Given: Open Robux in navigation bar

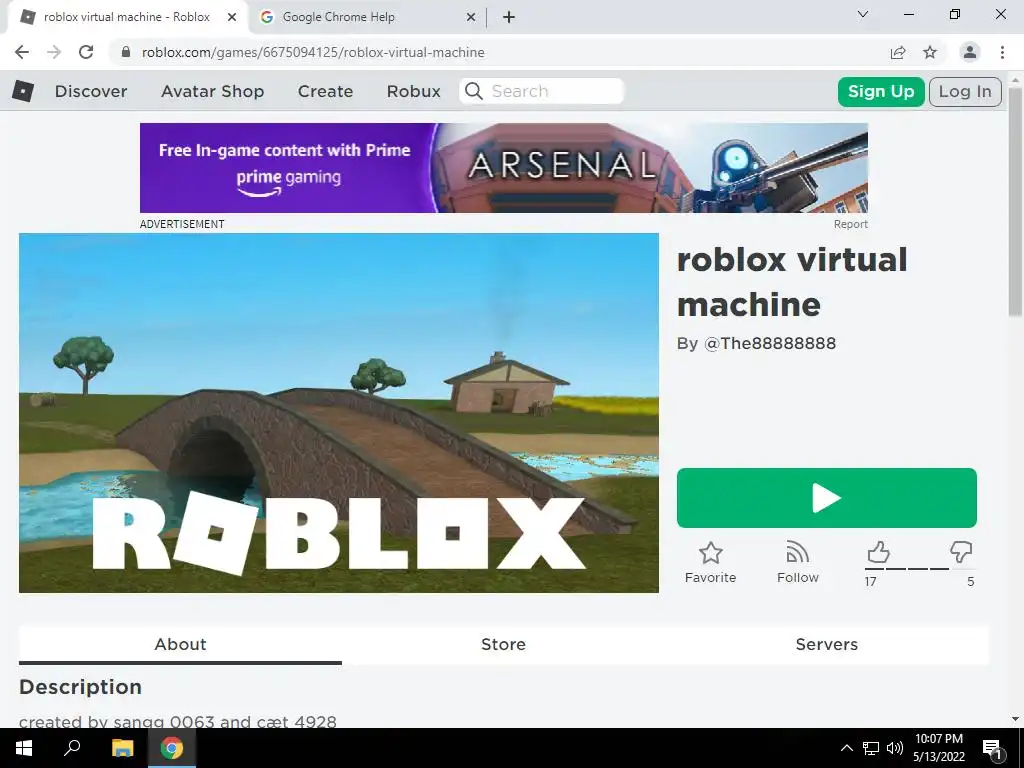Looking at the screenshot, I should (x=413, y=91).
